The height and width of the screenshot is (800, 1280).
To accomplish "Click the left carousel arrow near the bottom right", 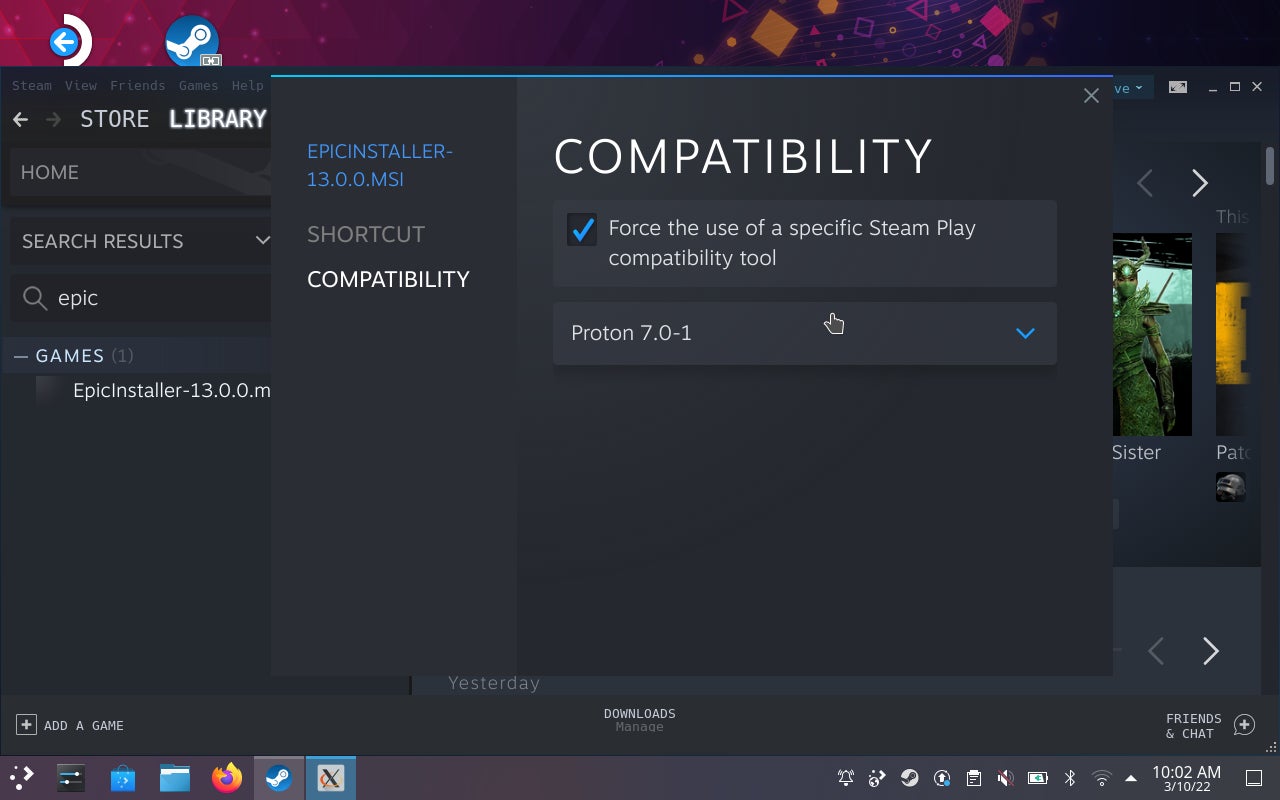I will pos(1156,651).
